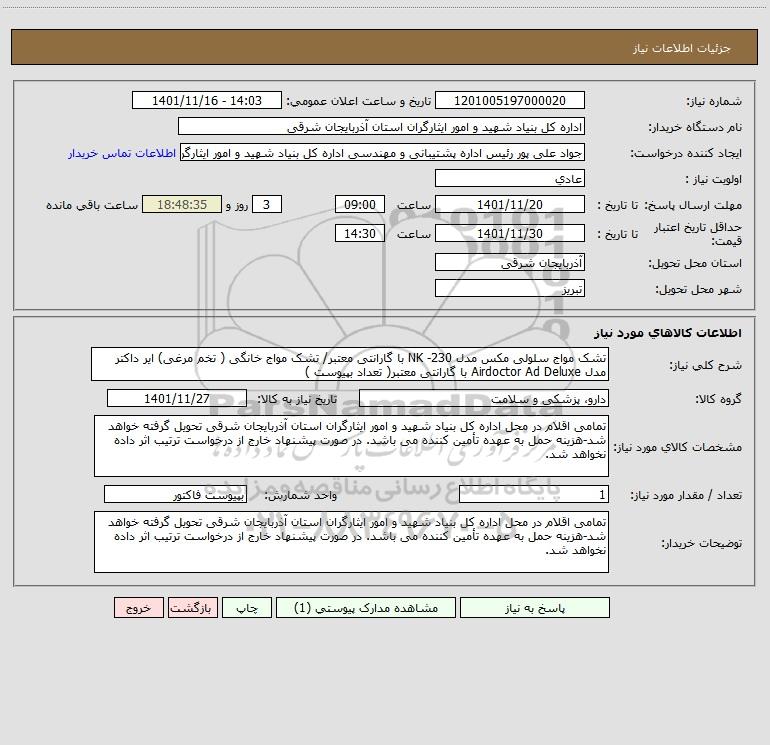Open 'اطلاعات تماس خریدار' link

(x=122, y=153)
